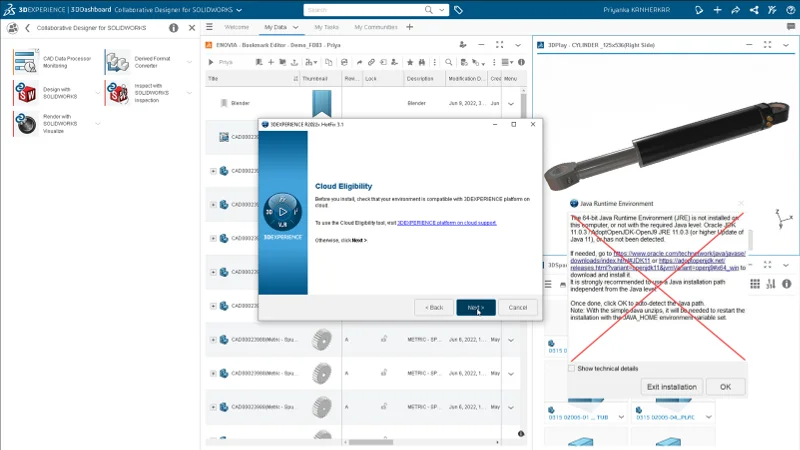The height and width of the screenshot is (450, 800).
Task: Open the tools and utilities icon in top bar
Action: 772,10
